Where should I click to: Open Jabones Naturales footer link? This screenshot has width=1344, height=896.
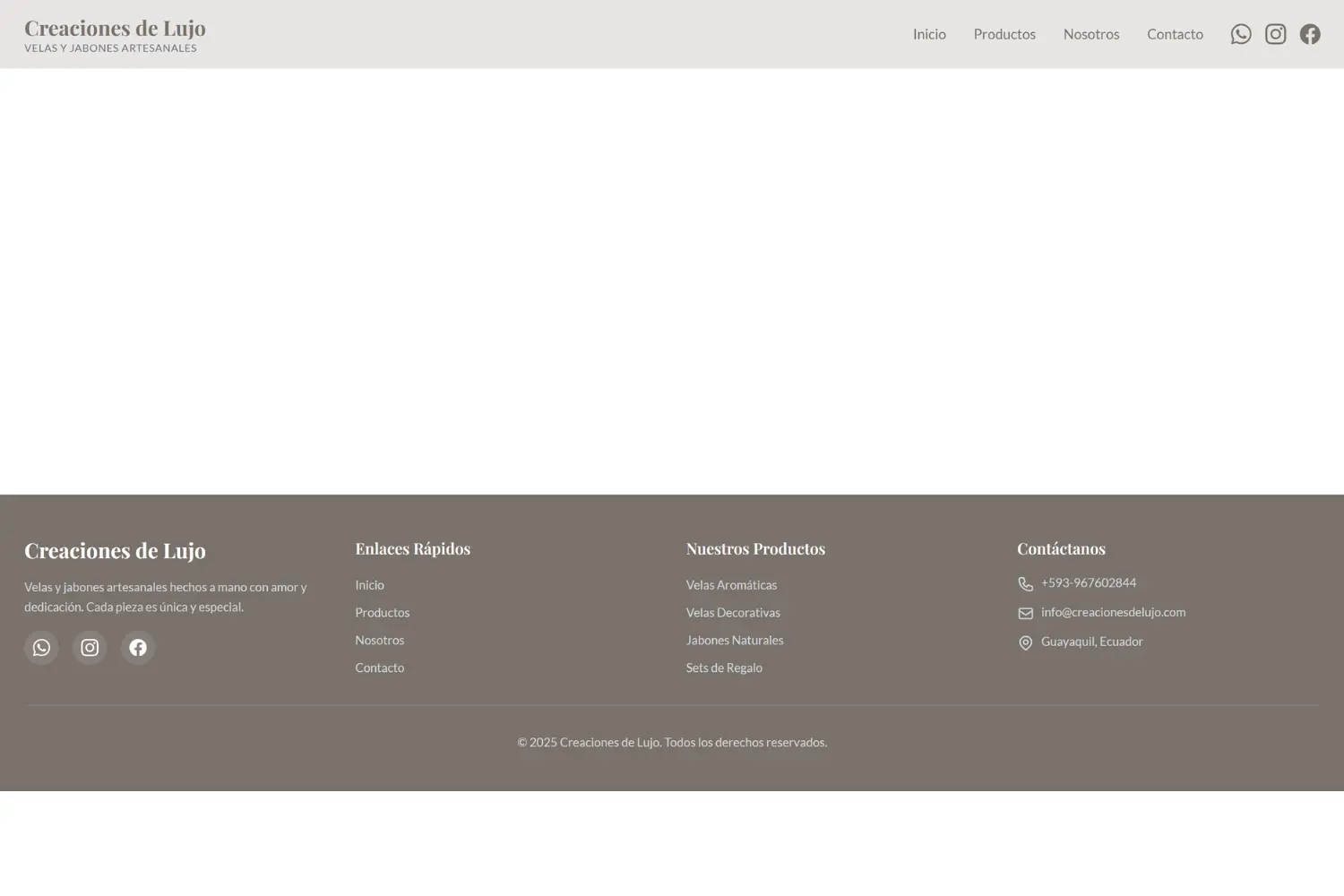735,641
